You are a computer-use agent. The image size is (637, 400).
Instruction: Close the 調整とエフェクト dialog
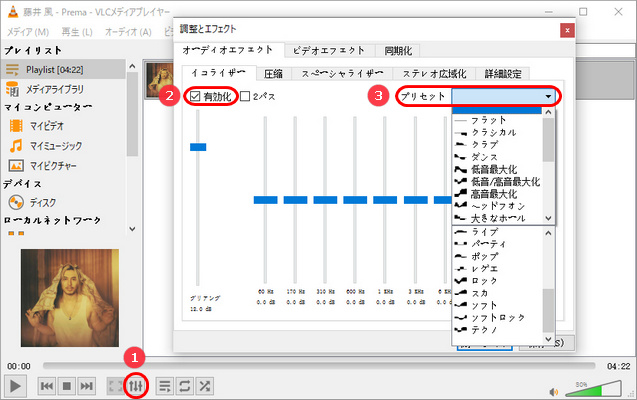tap(567, 30)
